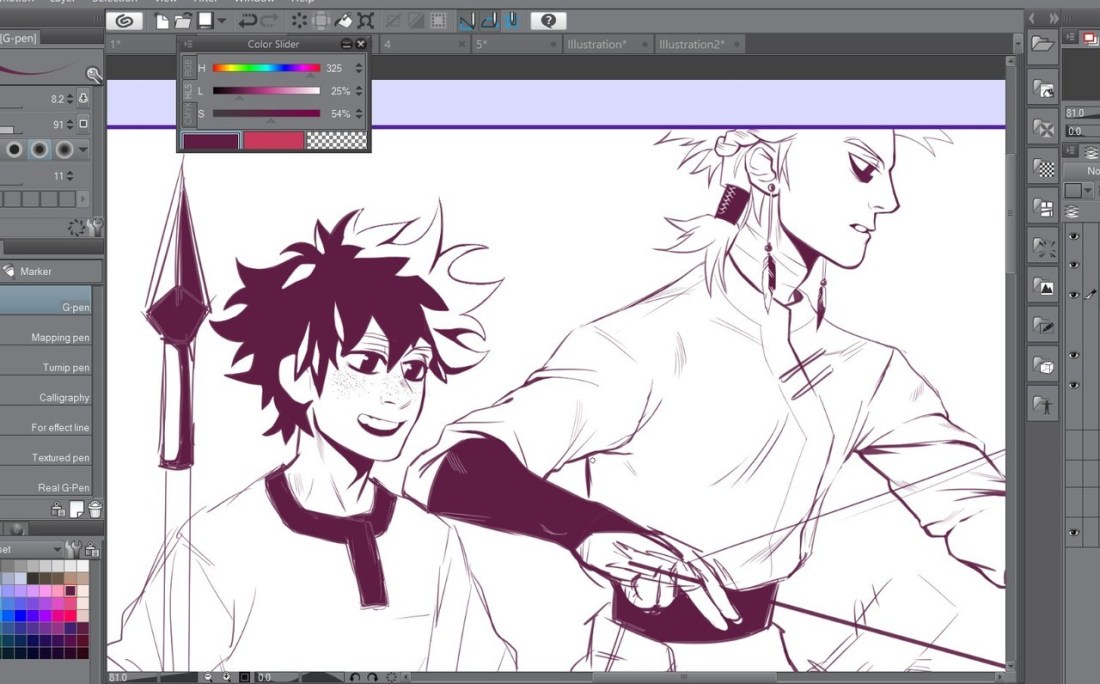
Task: Expand the Save options arrow
Action: [x=222, y=21]
